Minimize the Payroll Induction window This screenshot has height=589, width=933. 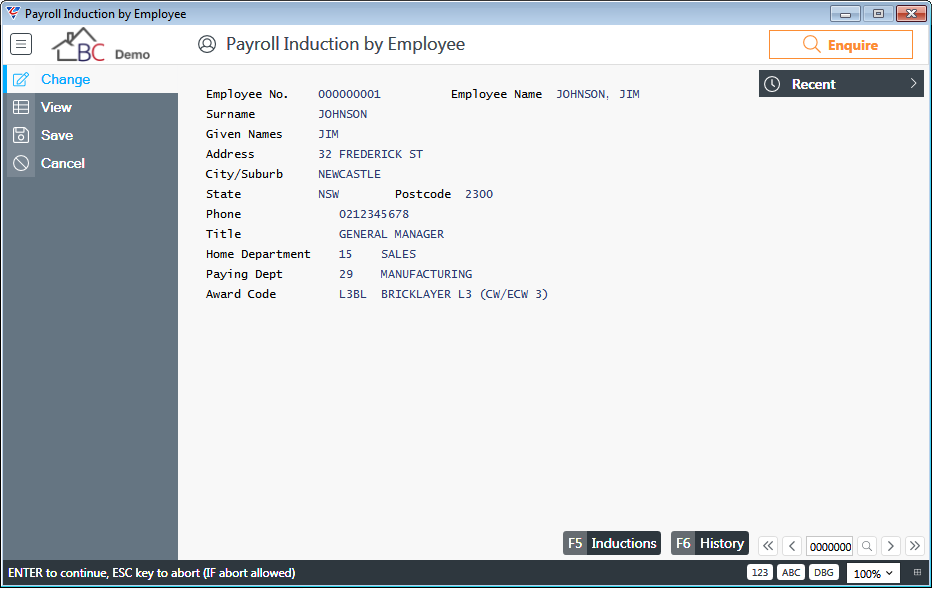click(x=846, y=13)
